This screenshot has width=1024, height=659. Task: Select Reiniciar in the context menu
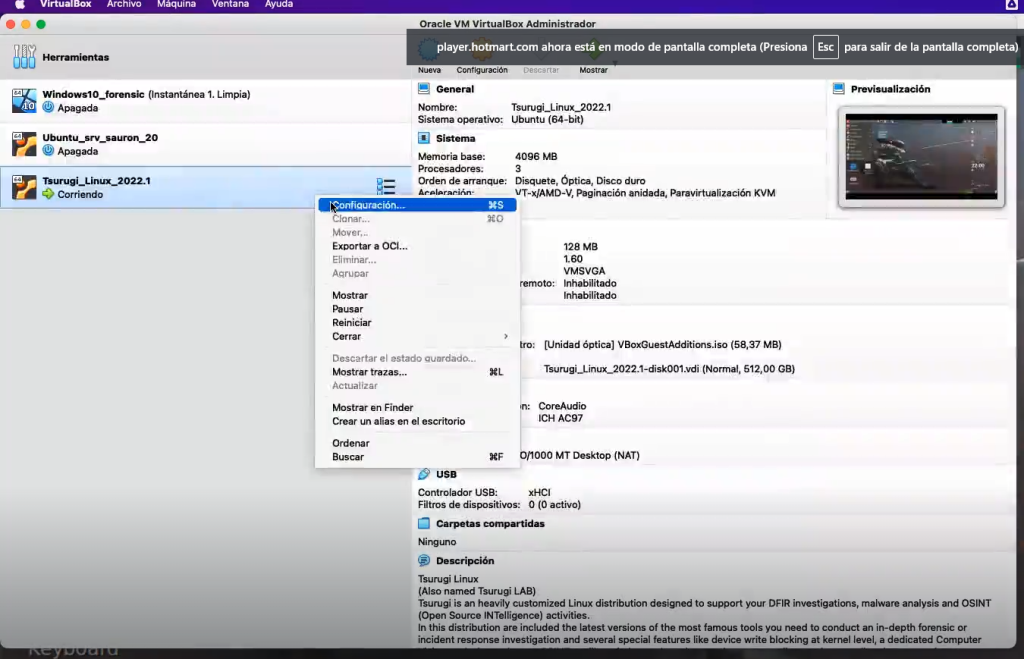tap(417, 323)
